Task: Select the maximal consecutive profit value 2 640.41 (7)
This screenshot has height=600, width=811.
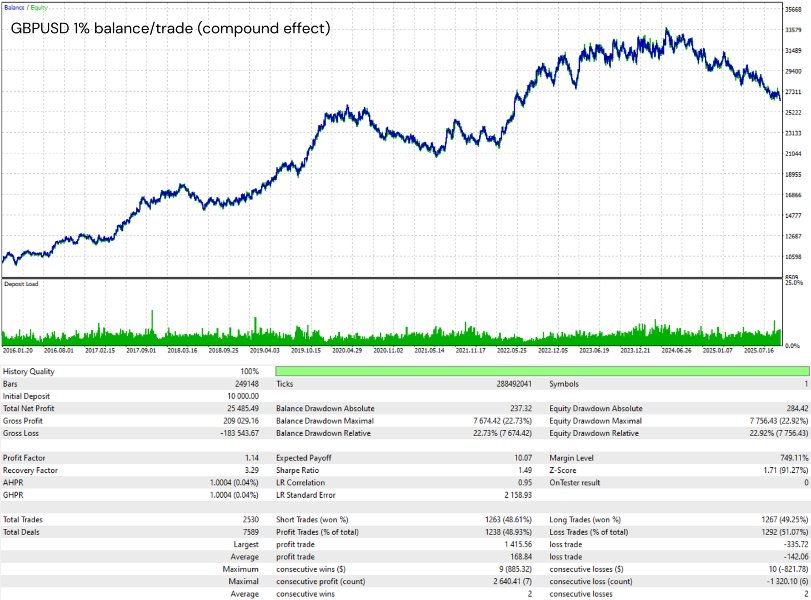Action: coord(513,582)
